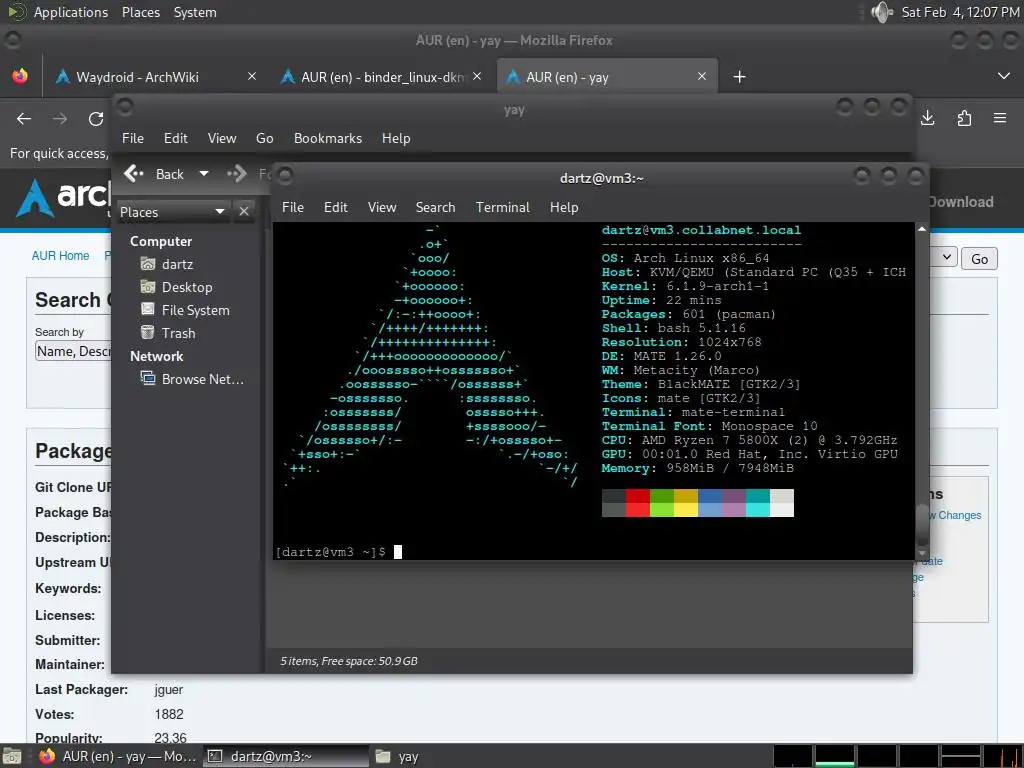This screenshot has height=768, width=1024.
Task: Open Firefox downloads icon
Action: point(927,118)
